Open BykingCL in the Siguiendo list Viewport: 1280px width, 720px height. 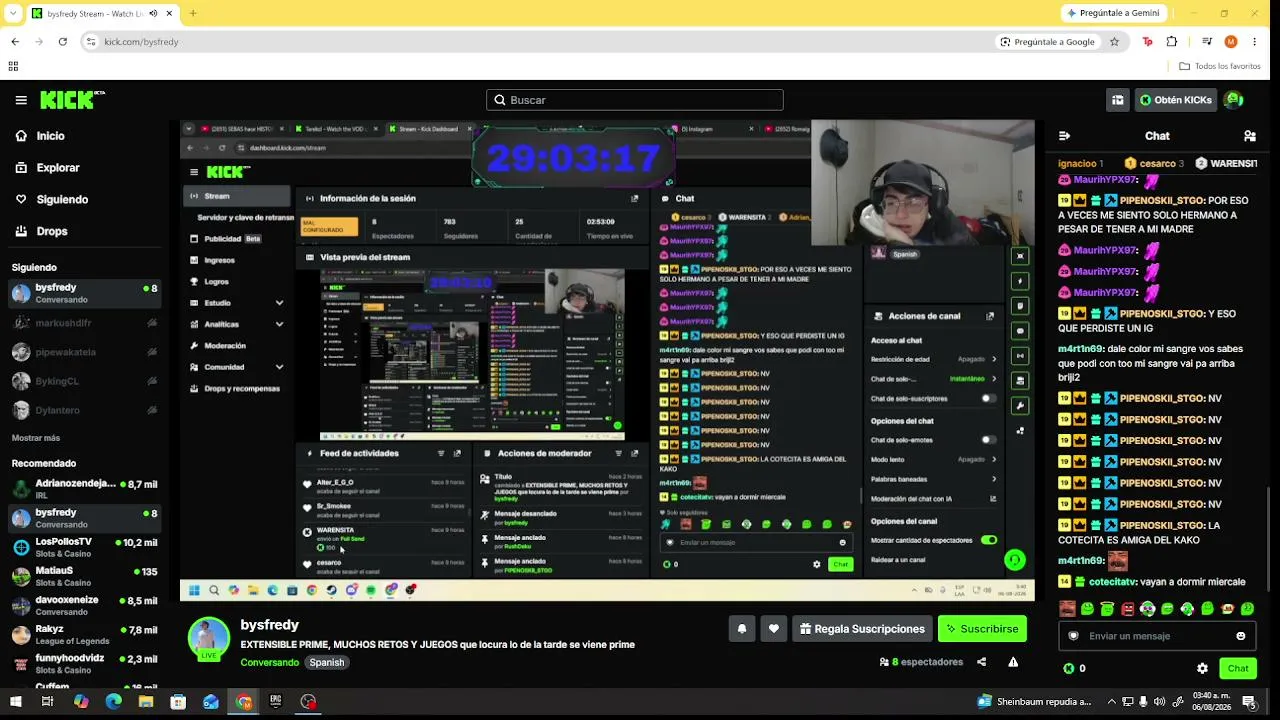point(85,381)
